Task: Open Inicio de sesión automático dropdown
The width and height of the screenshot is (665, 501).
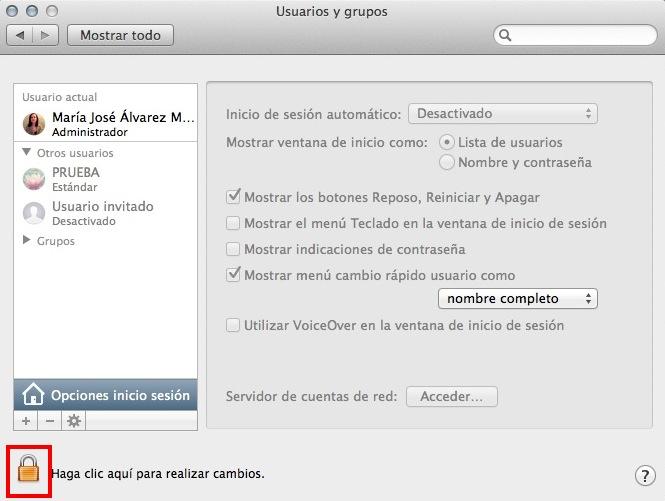Action: (x=503, y=114)
